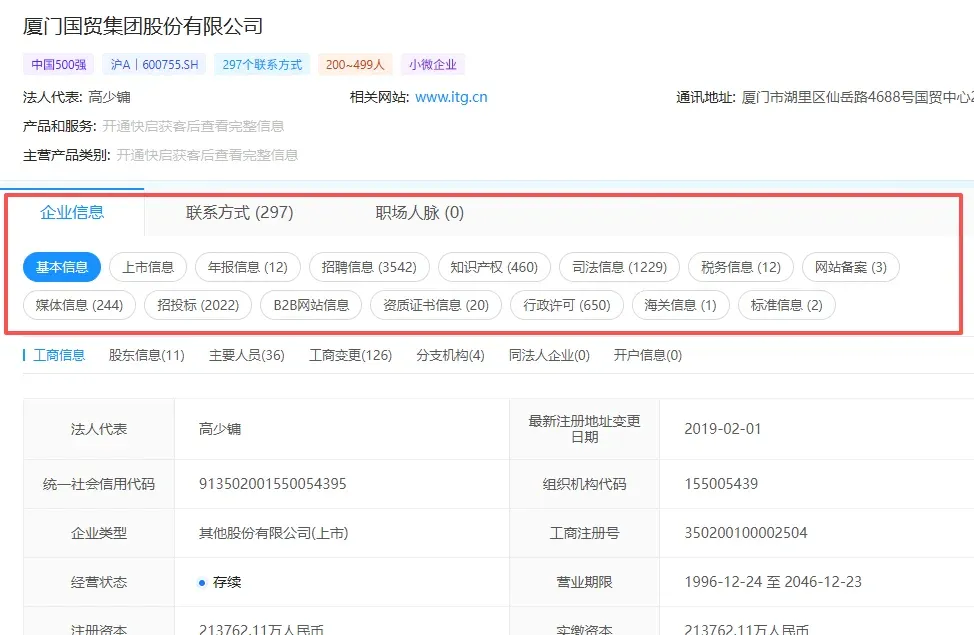Open 海关信息 (1) section
This screenshot has width=974, height=635.
(x=680, y=305)
